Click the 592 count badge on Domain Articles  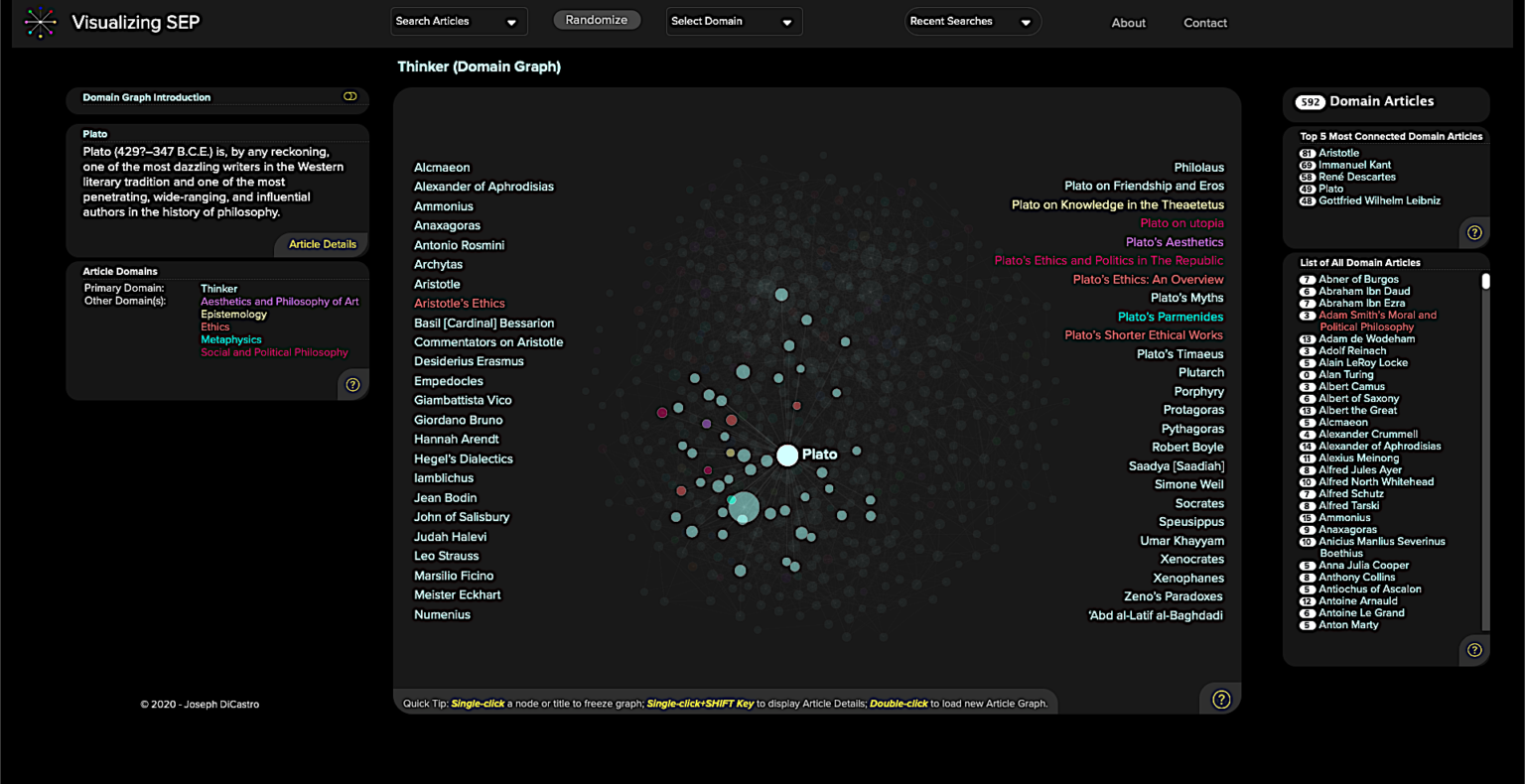[x=1311, y=101]
